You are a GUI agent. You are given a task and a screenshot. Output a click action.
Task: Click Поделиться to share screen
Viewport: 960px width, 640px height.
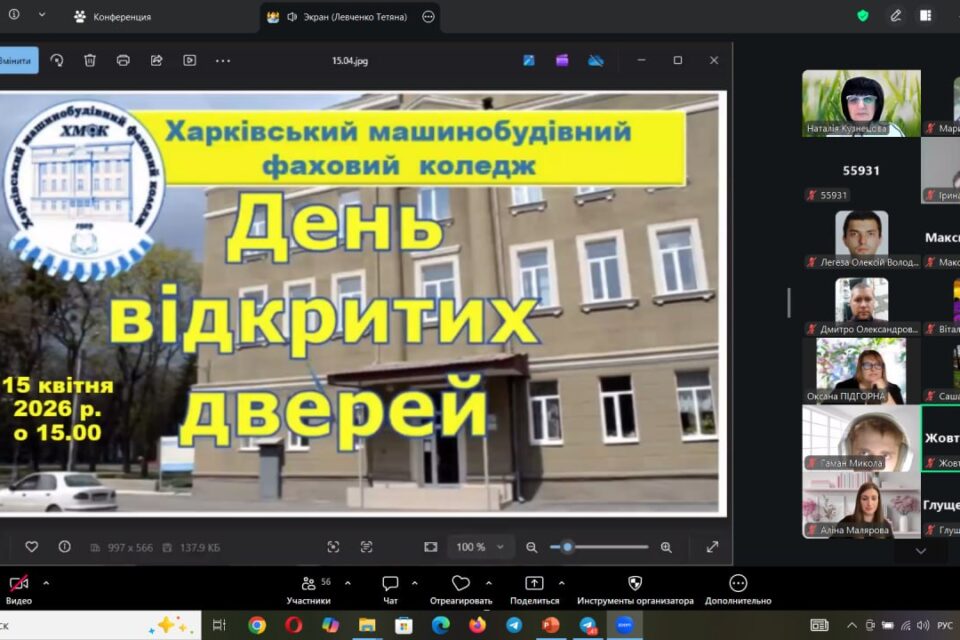(x=534, y=590)
